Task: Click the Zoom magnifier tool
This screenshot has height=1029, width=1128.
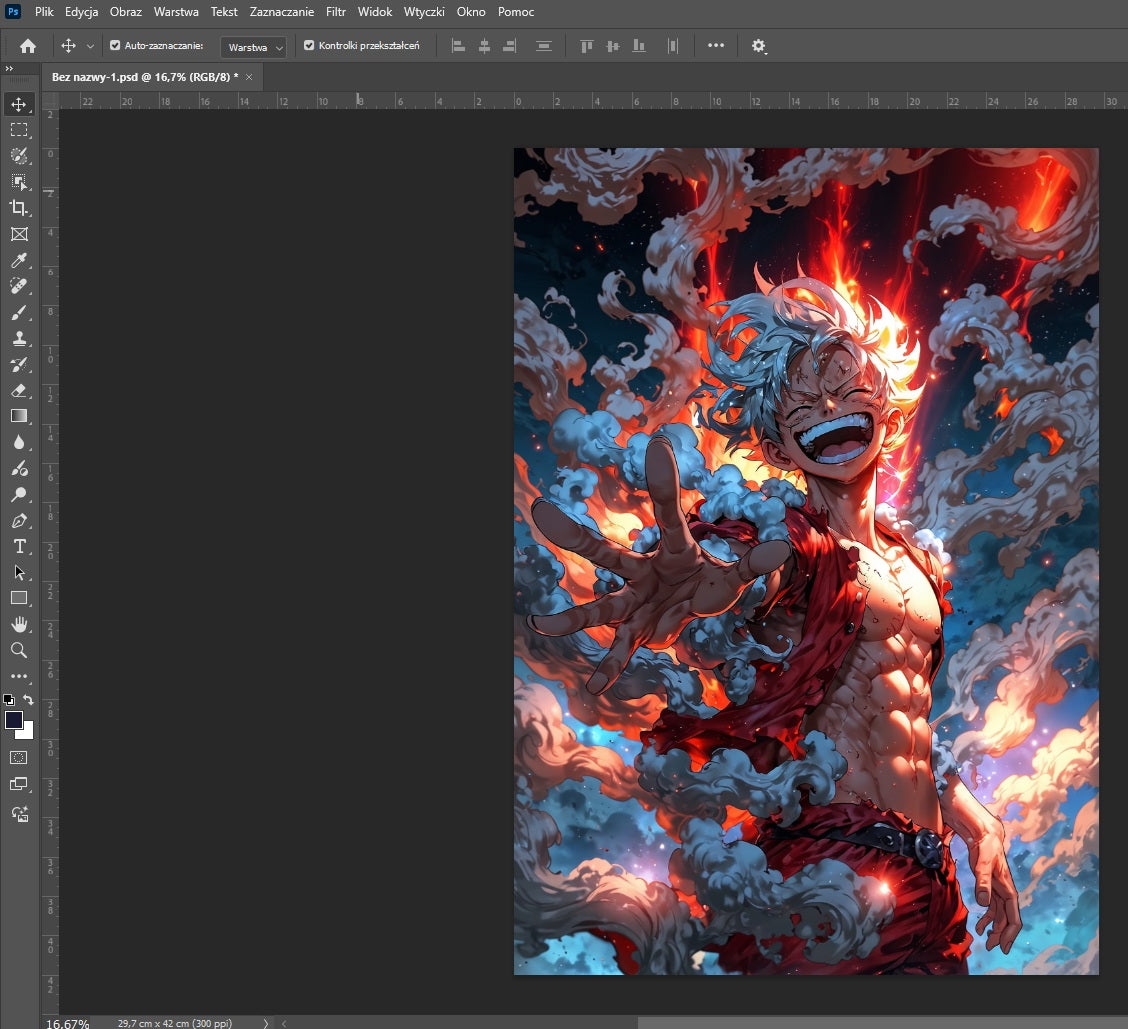Action: pos(19,651)
